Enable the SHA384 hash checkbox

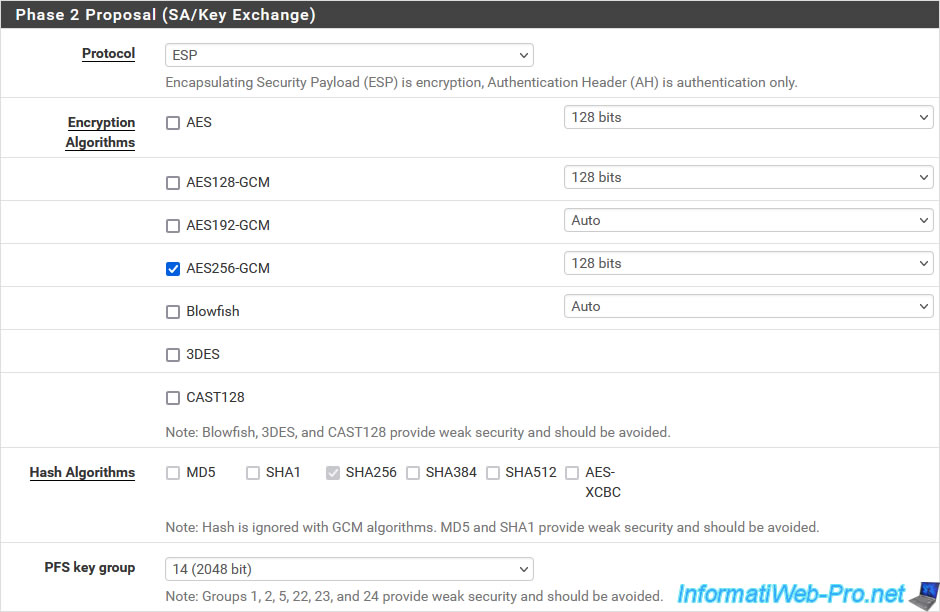pyautogui.click(x=412, y=474)
